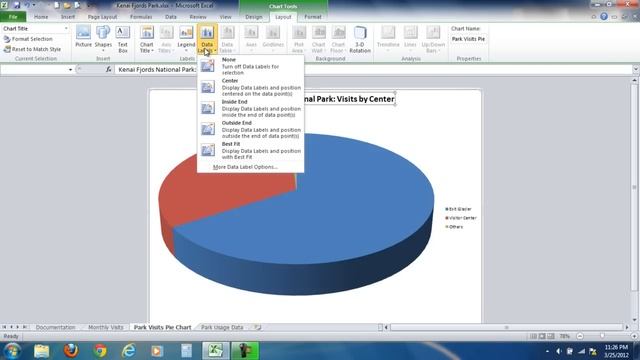Image resolution: width=640 pixels, height=360 pixels.
Task: Switch to the Review tab
Action: click(198, 17)
